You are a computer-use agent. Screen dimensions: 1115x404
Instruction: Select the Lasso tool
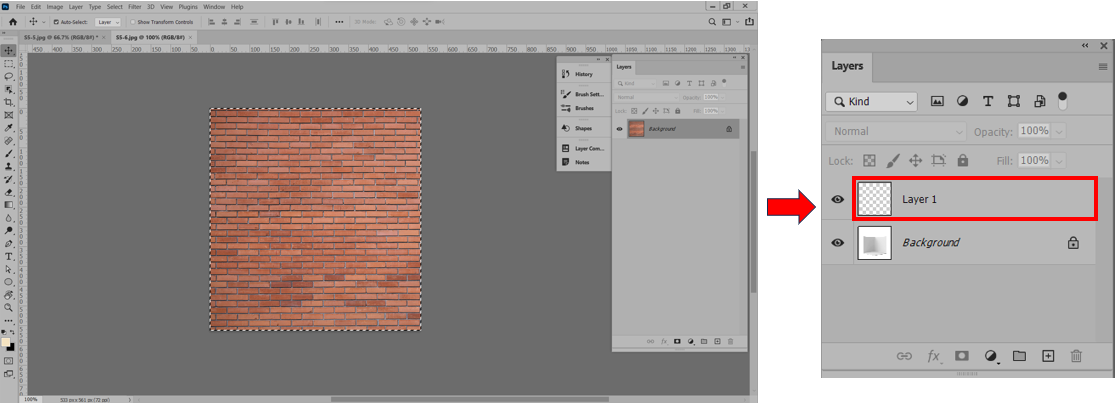click(x=9, y=76)
